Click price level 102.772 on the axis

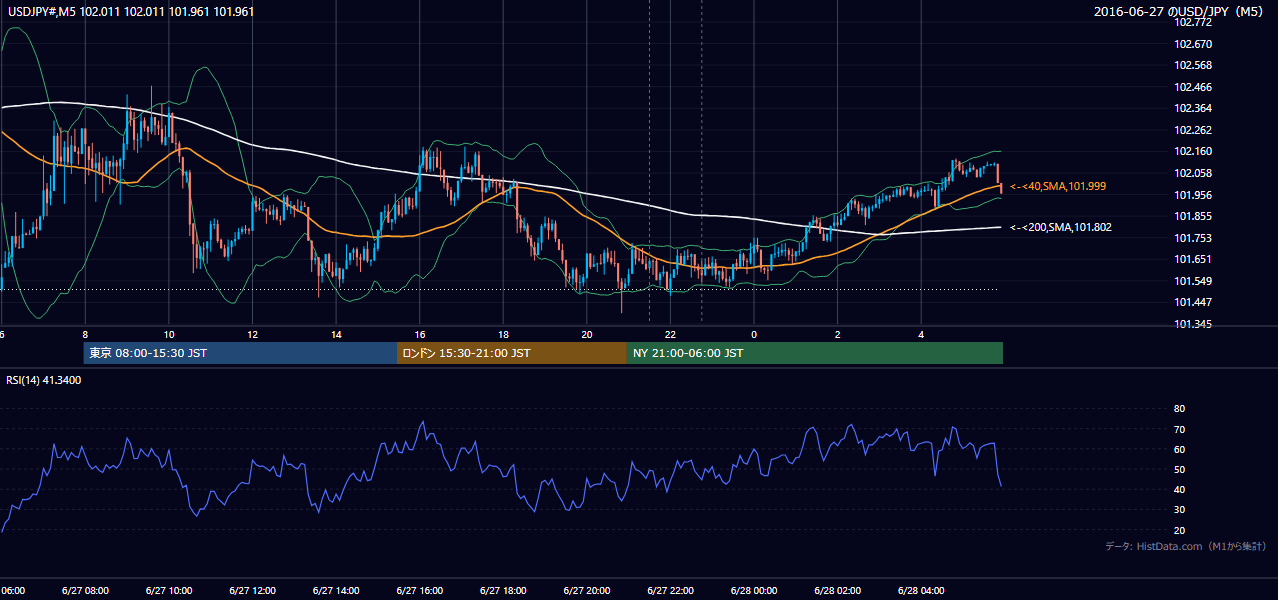point(1192,23)
